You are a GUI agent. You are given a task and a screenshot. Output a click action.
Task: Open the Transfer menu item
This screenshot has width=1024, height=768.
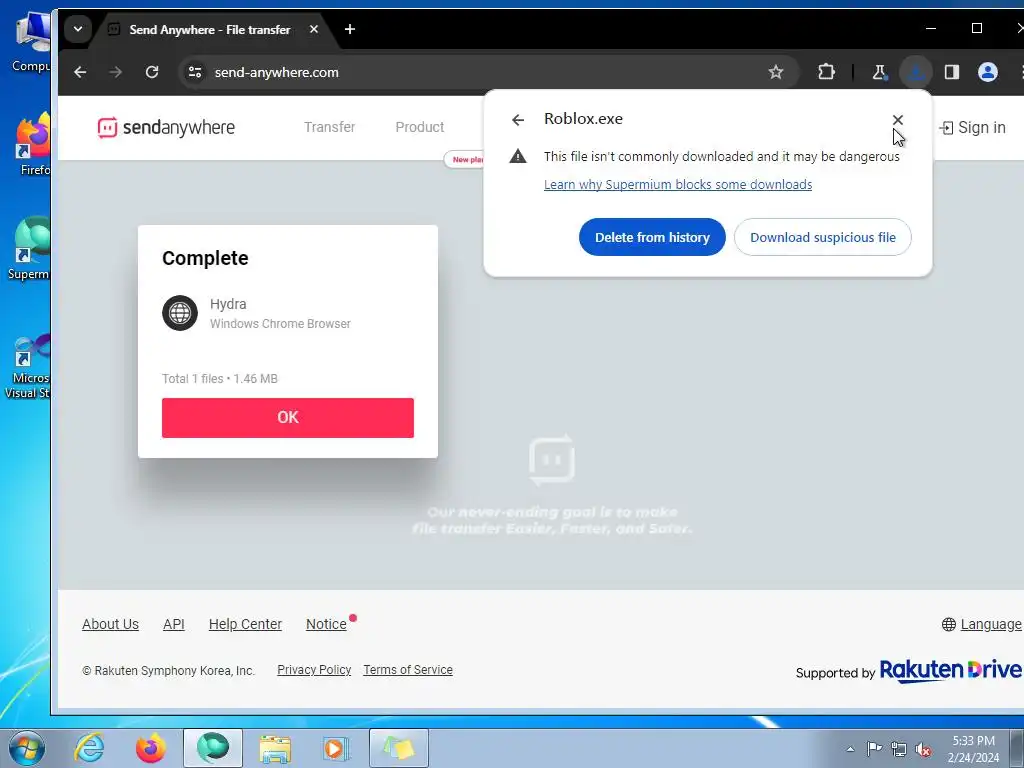click(x=330, y=127)
